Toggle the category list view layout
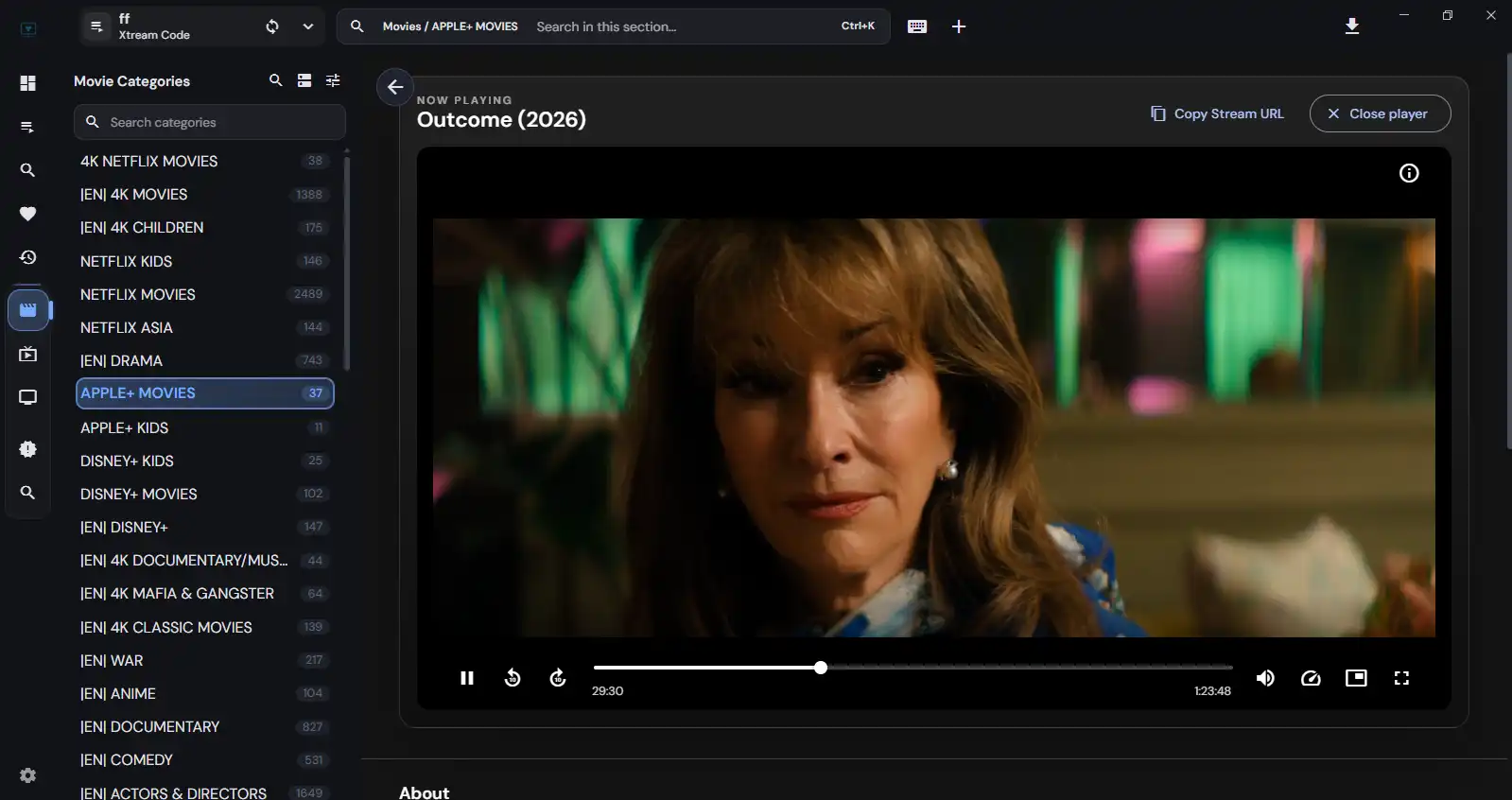The image size is (1512, 800). click(304, 80)
